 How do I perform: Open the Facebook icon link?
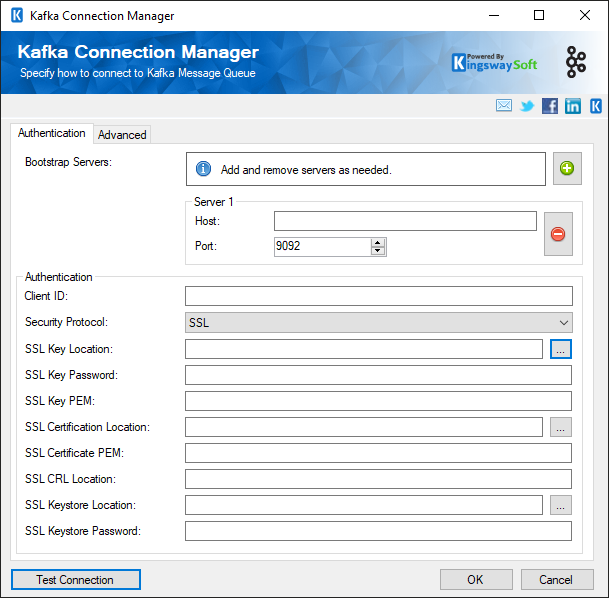550,106
